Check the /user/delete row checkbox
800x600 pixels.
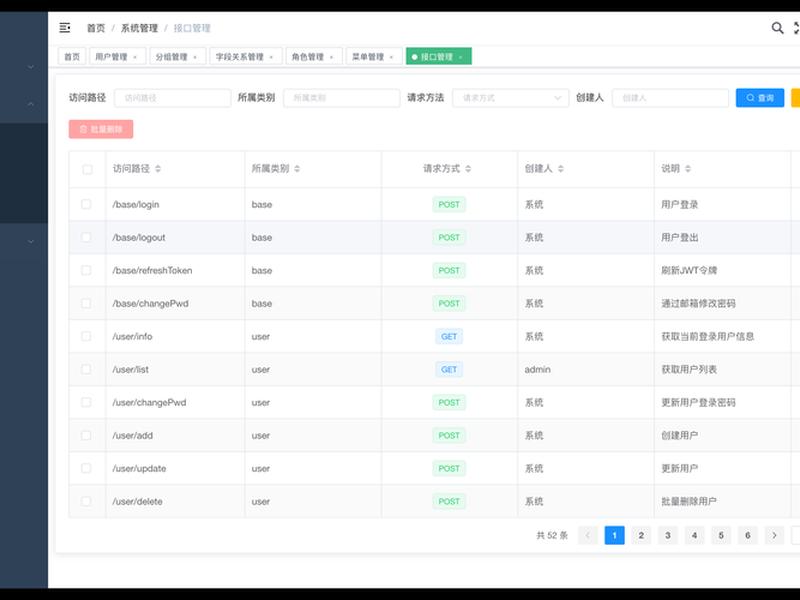pyautogui.click(x=86, y=501)
